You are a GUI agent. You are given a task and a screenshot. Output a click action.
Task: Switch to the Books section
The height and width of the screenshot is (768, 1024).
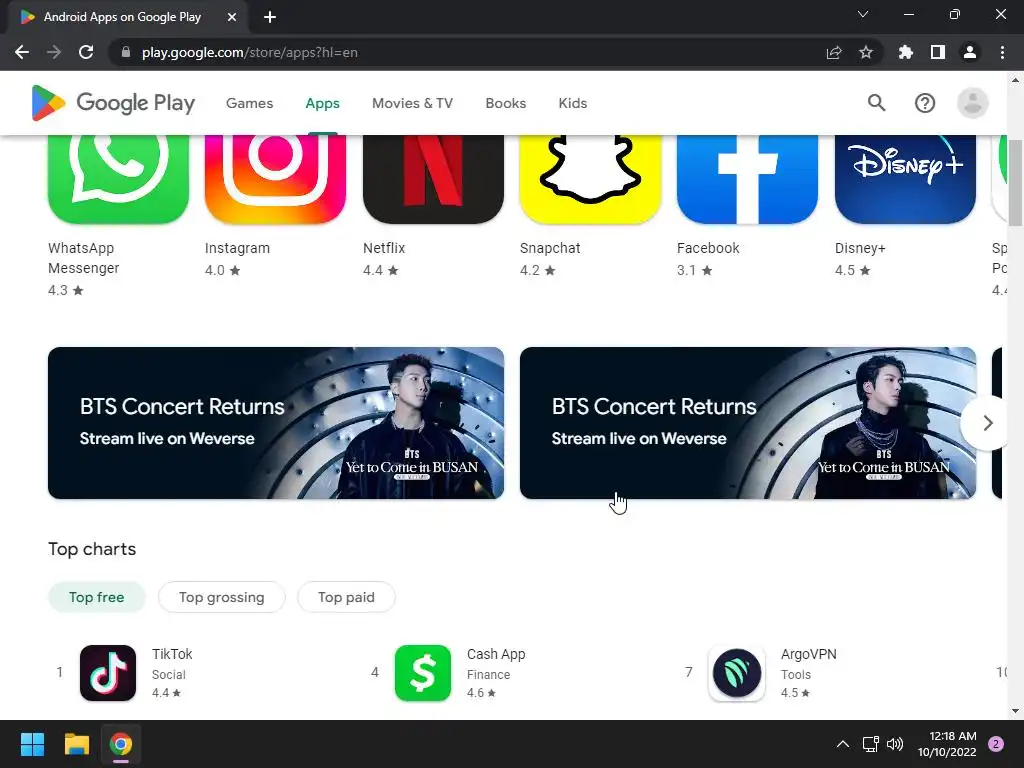click(505, 103)
